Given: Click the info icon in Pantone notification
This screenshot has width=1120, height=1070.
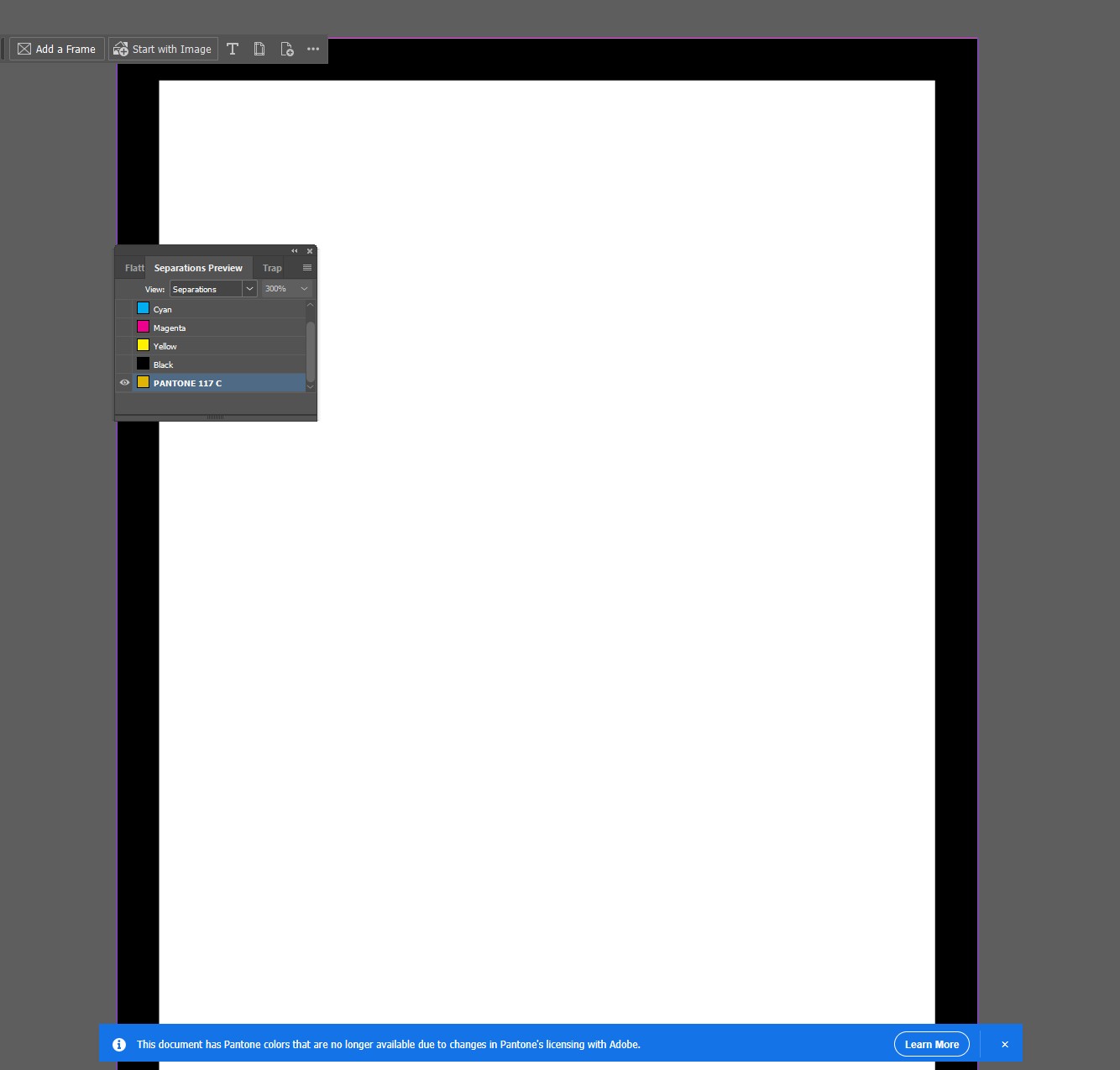Looking at the screenshot, I should coord(119,1044).
